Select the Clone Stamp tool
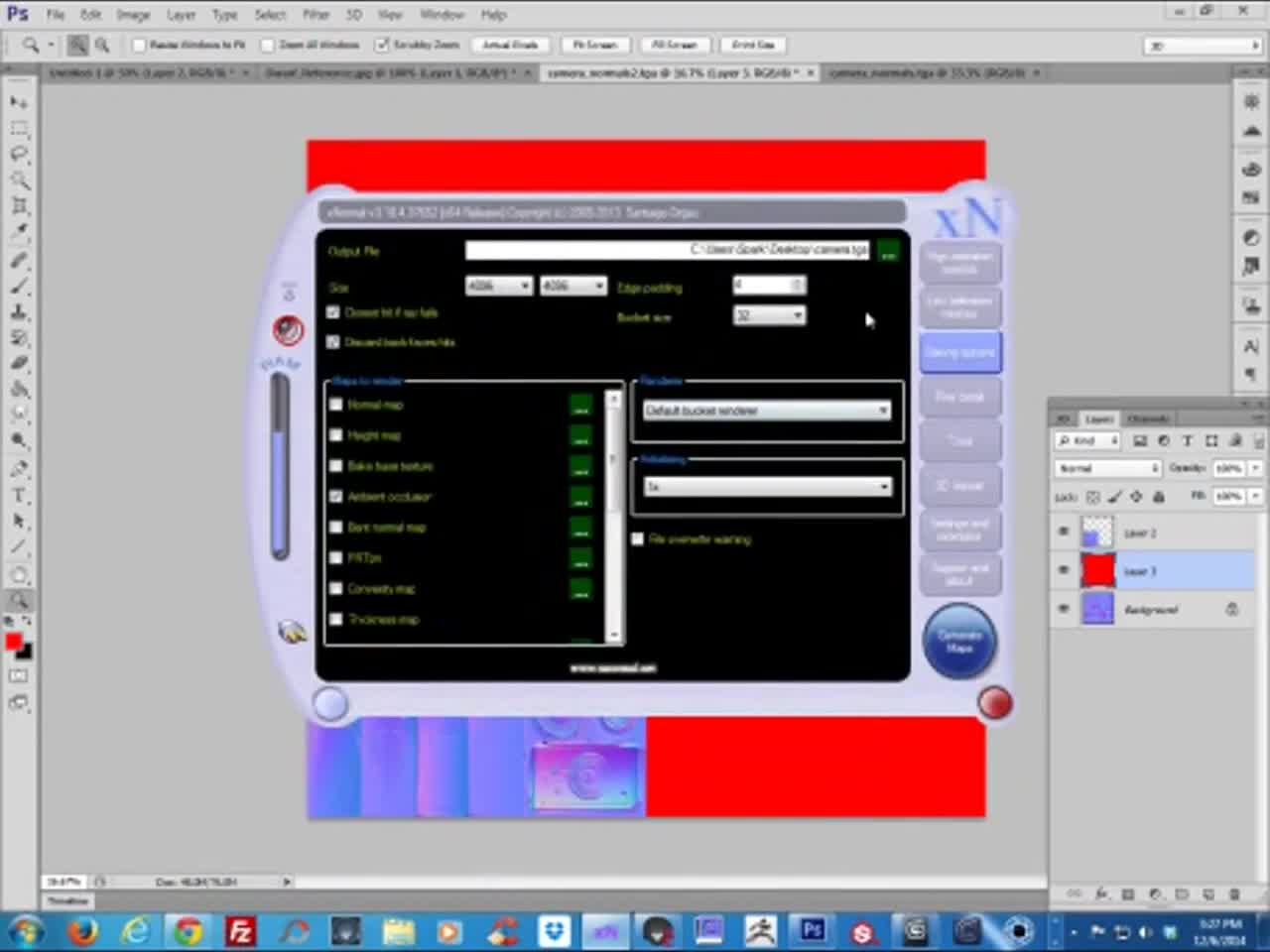The height and width of the screenshot is (952, 1270). (x=19, y=311)
